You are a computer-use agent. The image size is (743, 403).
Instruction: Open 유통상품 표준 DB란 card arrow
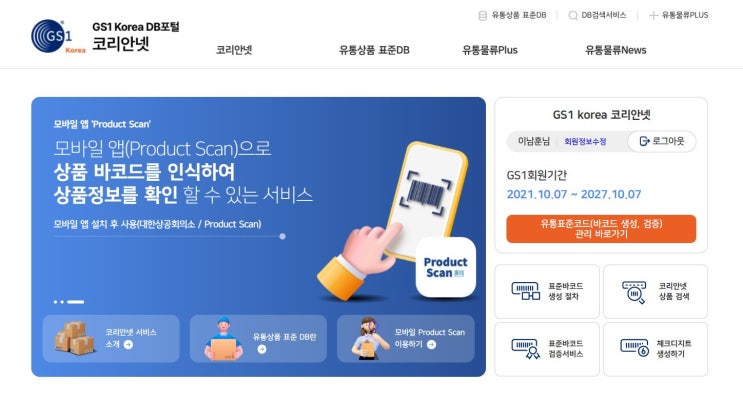point(262,349)
